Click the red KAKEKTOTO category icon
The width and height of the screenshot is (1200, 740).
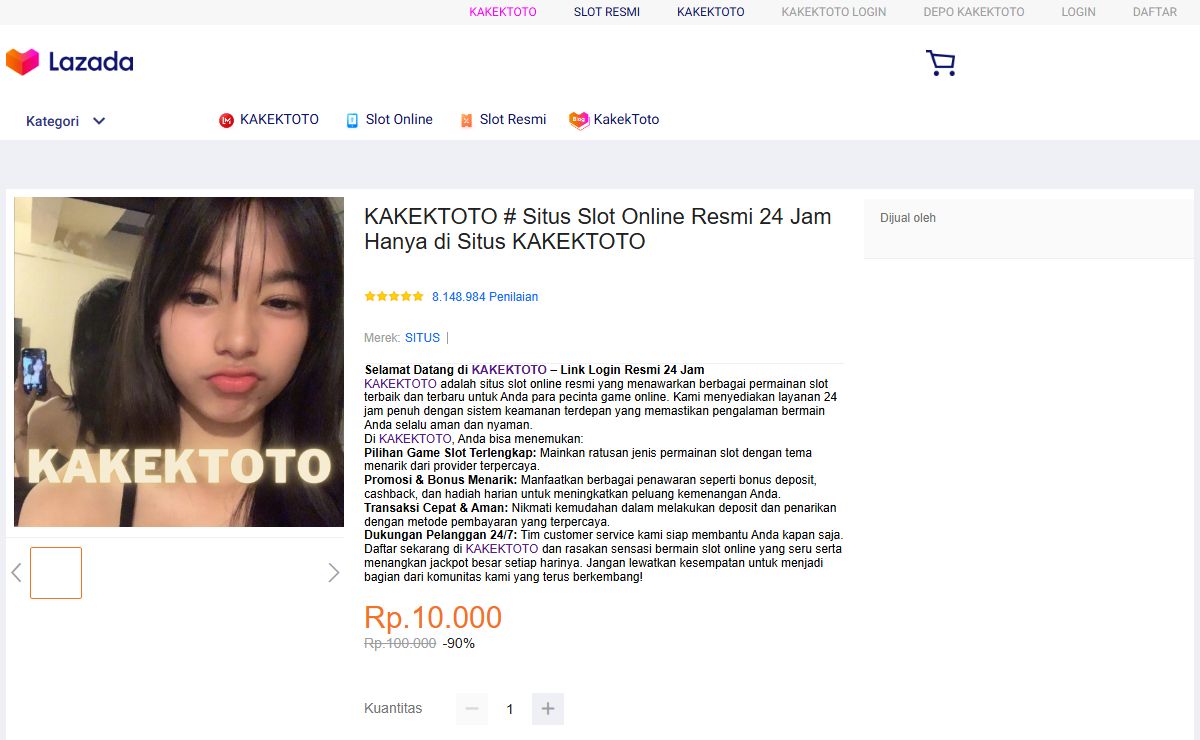click(x=226, y=120)
